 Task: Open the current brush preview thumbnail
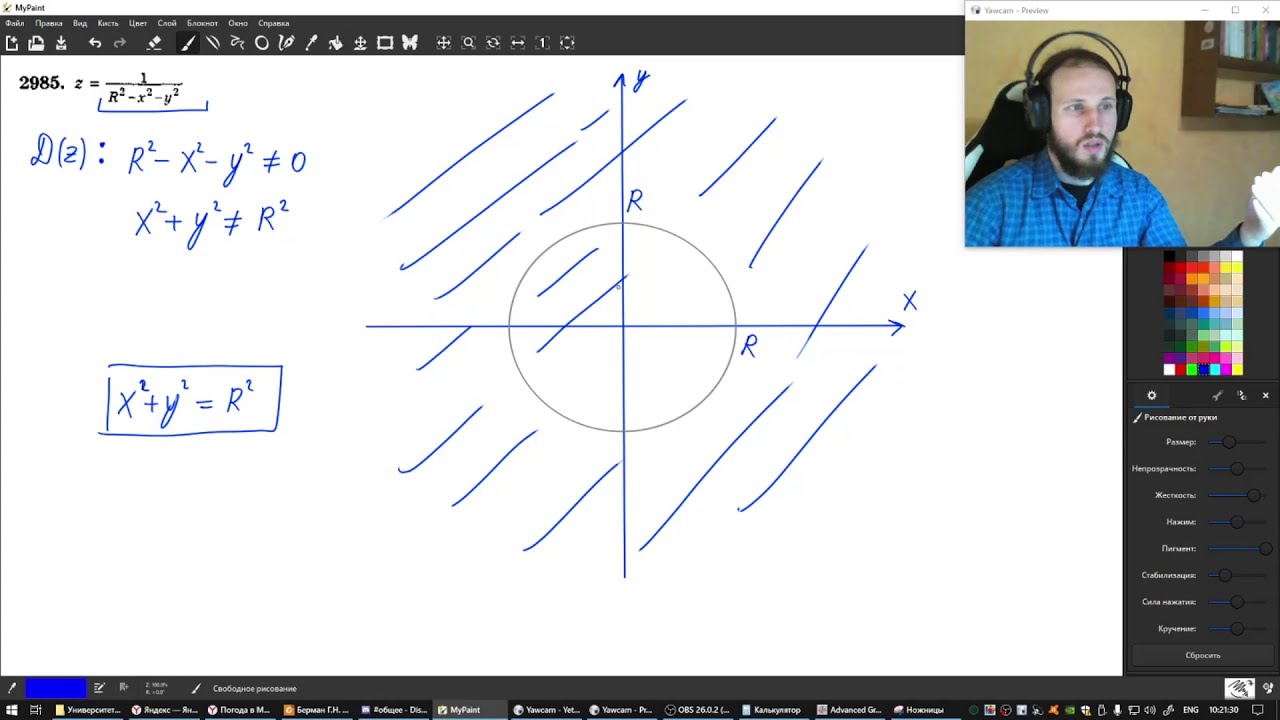[x=1240, y=688]
